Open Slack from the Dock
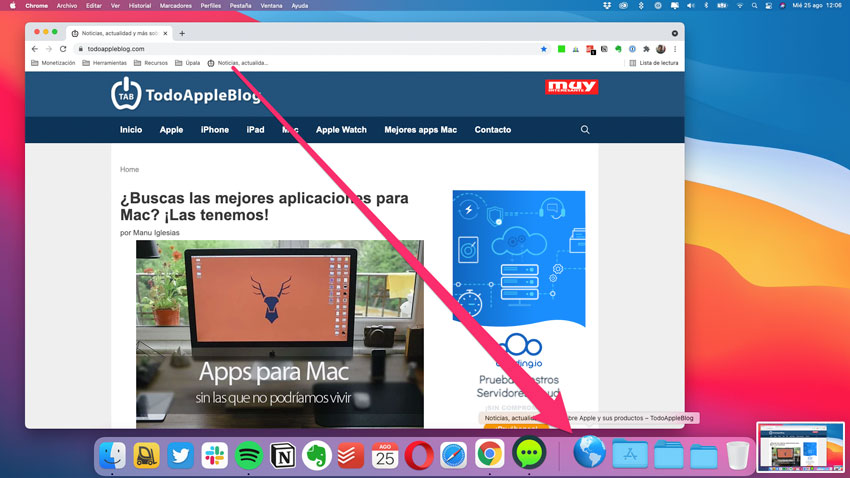This screenshot has height=478, width=850. (215, 455)
